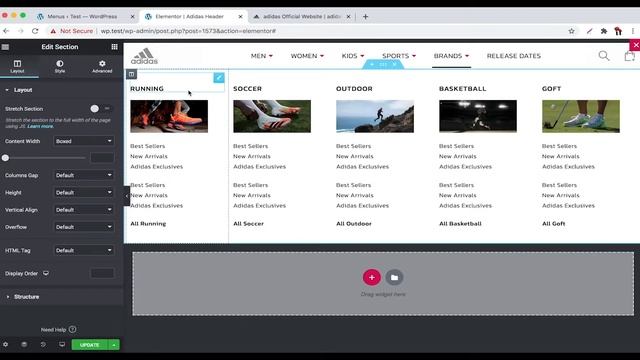Viewport: 640px width, 360px height.
Task: Adjust the content width slider handle
Action: coord(5,158)
